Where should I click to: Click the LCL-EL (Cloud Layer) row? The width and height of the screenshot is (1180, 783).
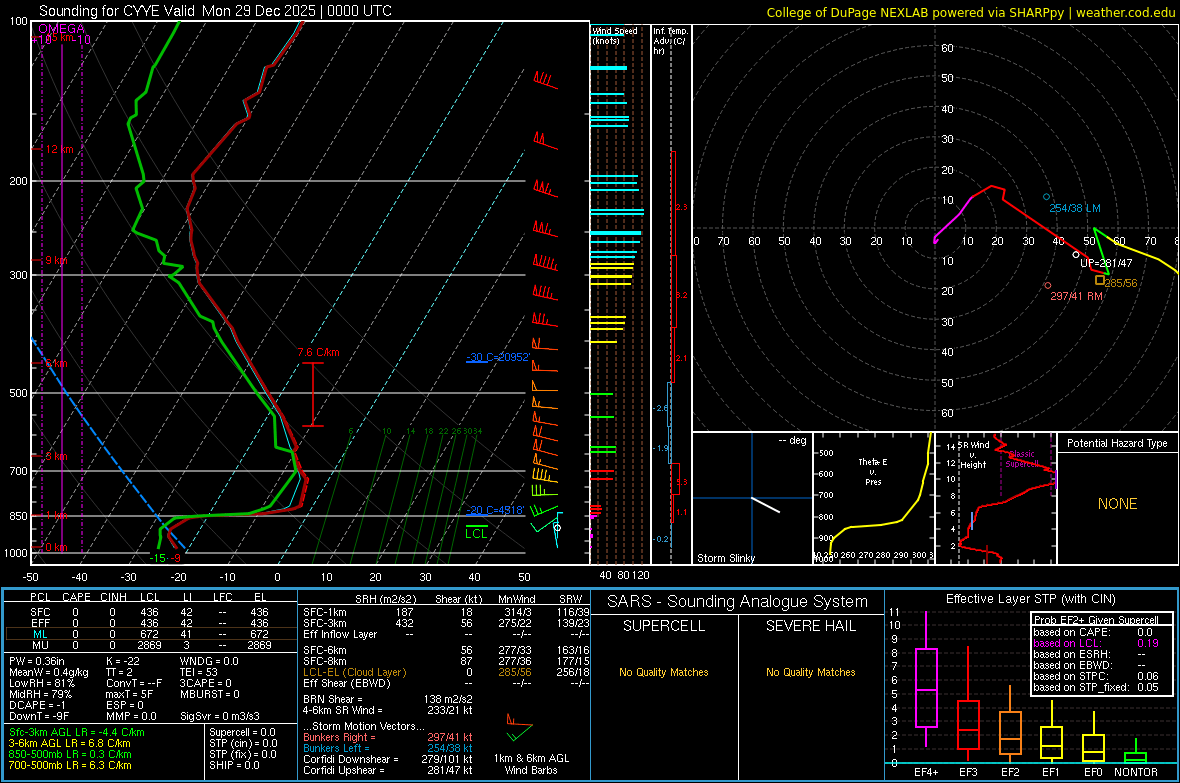[446, 672]
